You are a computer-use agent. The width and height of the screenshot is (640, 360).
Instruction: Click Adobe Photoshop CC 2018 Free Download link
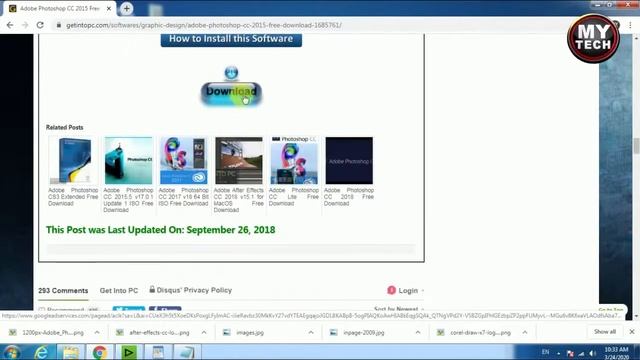pyautogui.click(x=349, y=197)
